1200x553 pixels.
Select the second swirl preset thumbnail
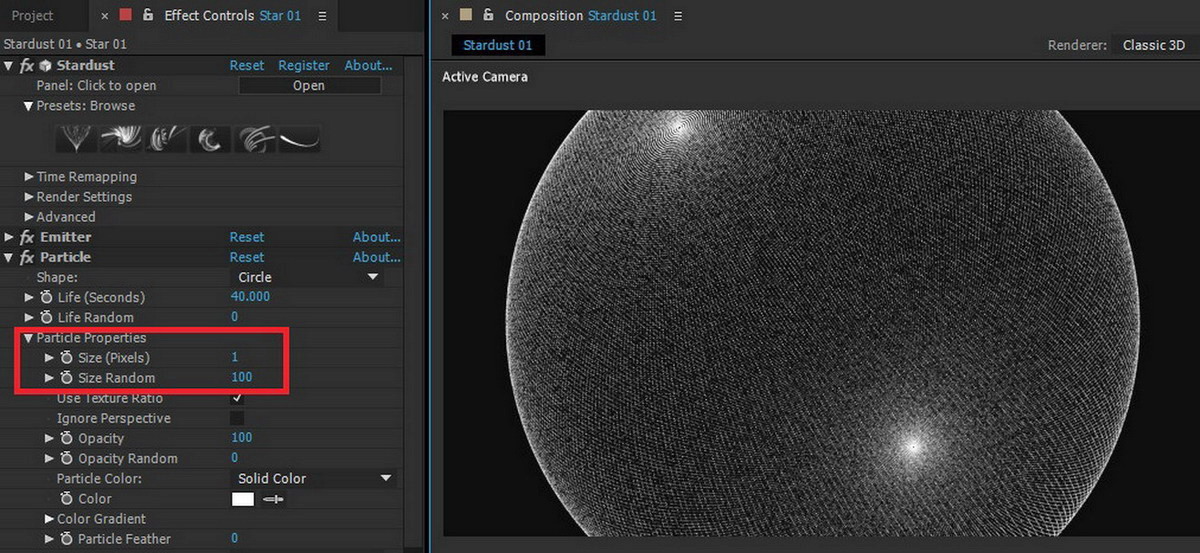pyautogui.click(x=121, y=138)
